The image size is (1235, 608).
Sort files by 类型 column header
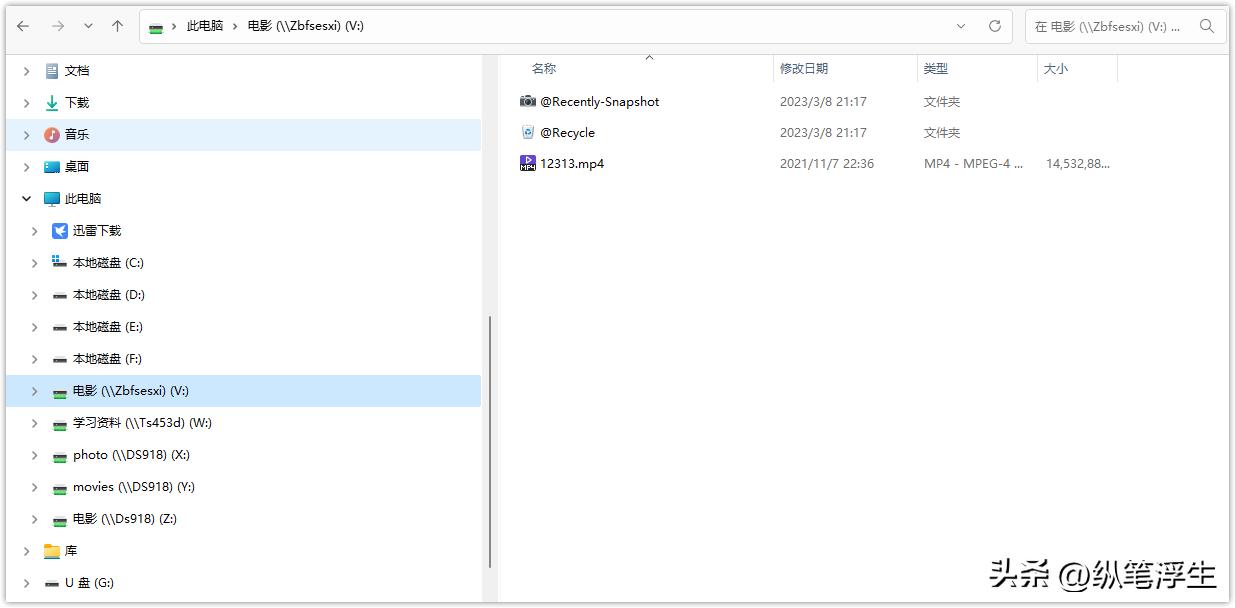pos(936,69)
